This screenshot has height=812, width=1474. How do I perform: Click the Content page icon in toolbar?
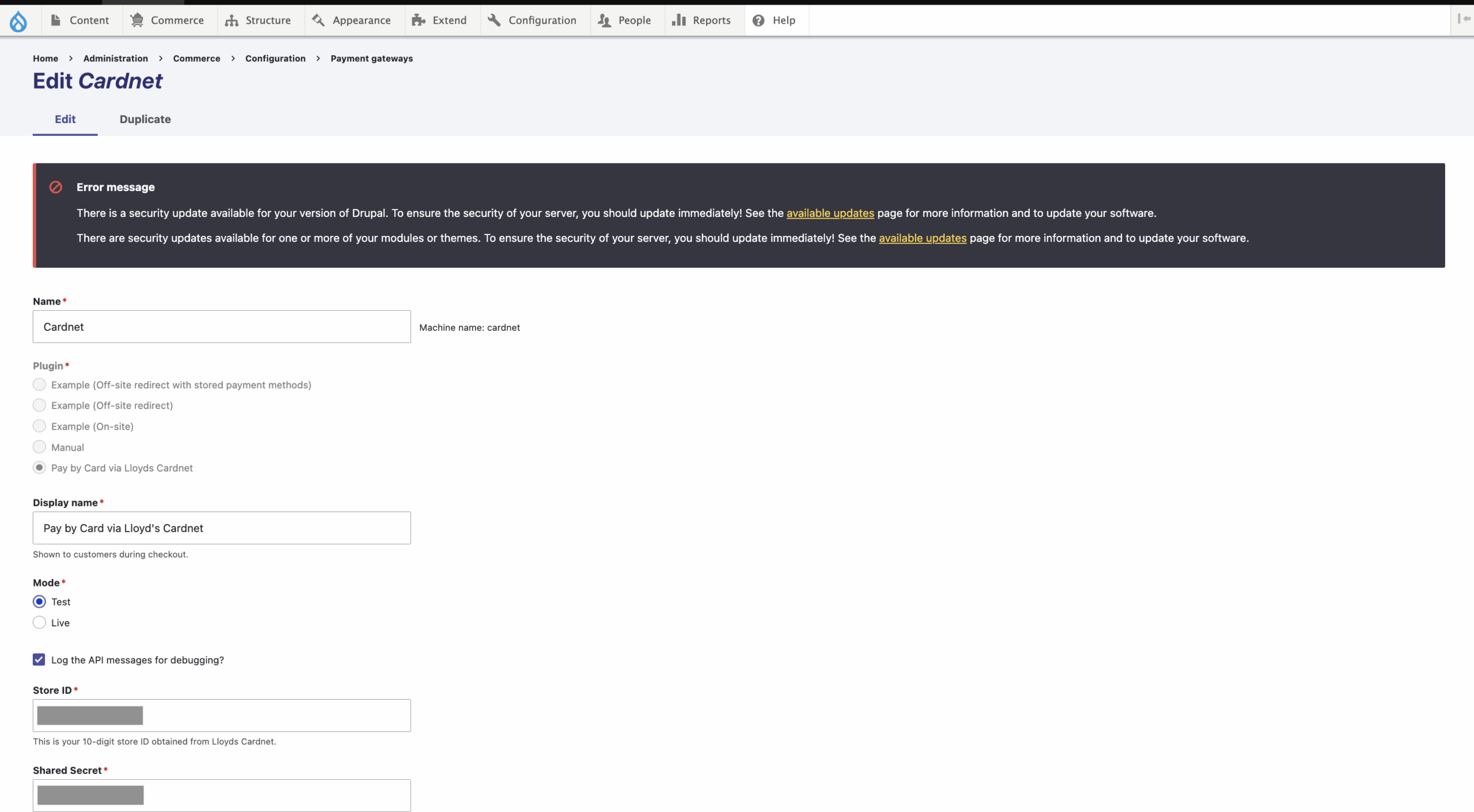[x=56, y=20]
